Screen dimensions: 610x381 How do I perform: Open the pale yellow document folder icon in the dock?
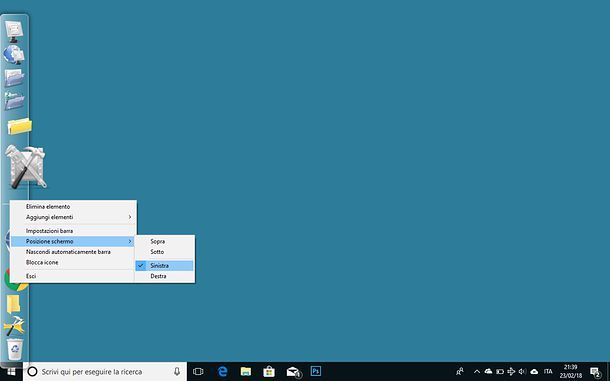click(x=14, y=304)
